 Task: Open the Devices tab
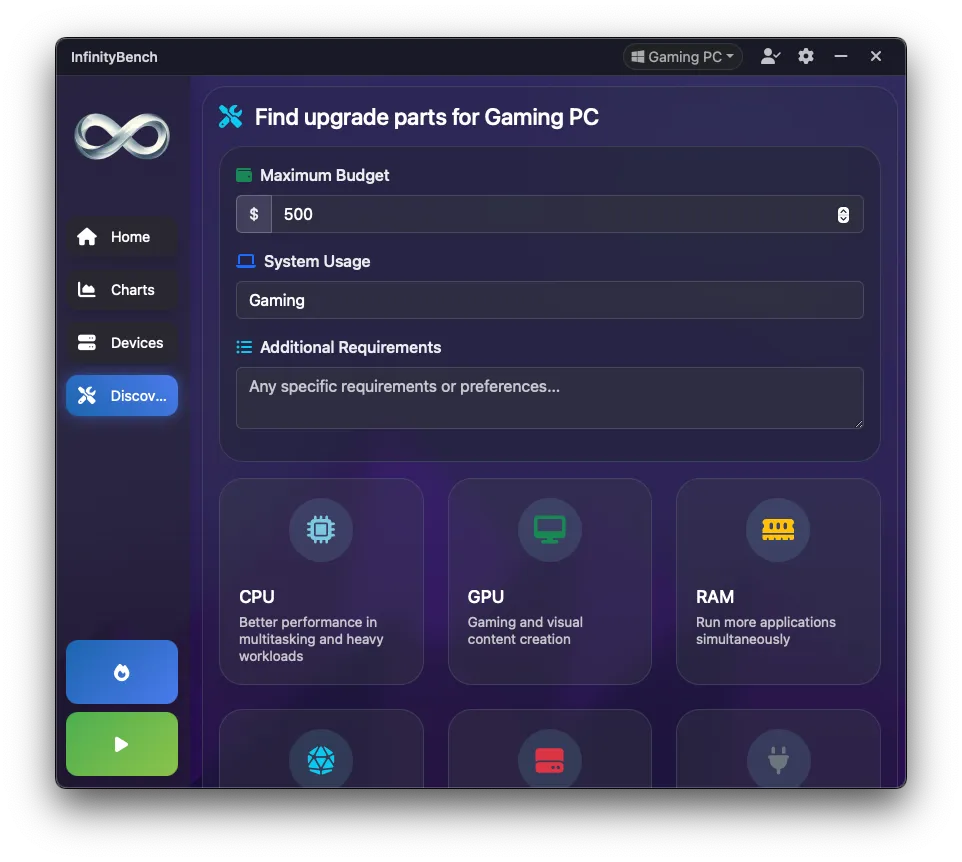tap(122, 343)
